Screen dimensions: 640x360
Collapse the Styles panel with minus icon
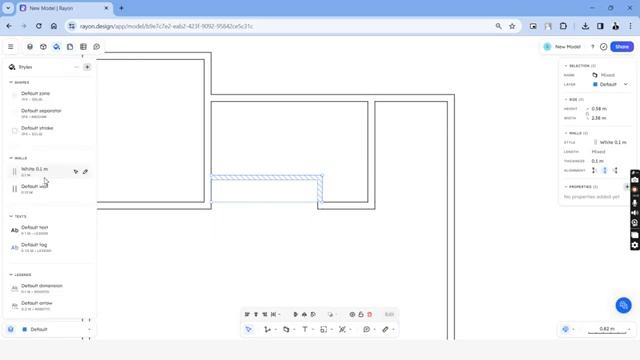[76, 67]
